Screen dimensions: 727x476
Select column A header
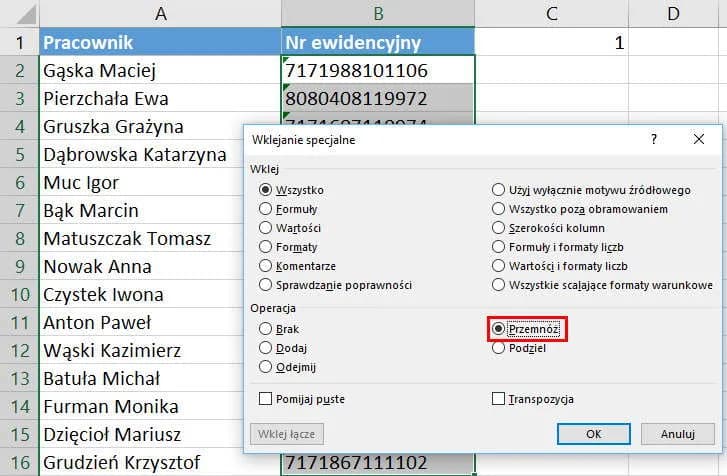160,13
